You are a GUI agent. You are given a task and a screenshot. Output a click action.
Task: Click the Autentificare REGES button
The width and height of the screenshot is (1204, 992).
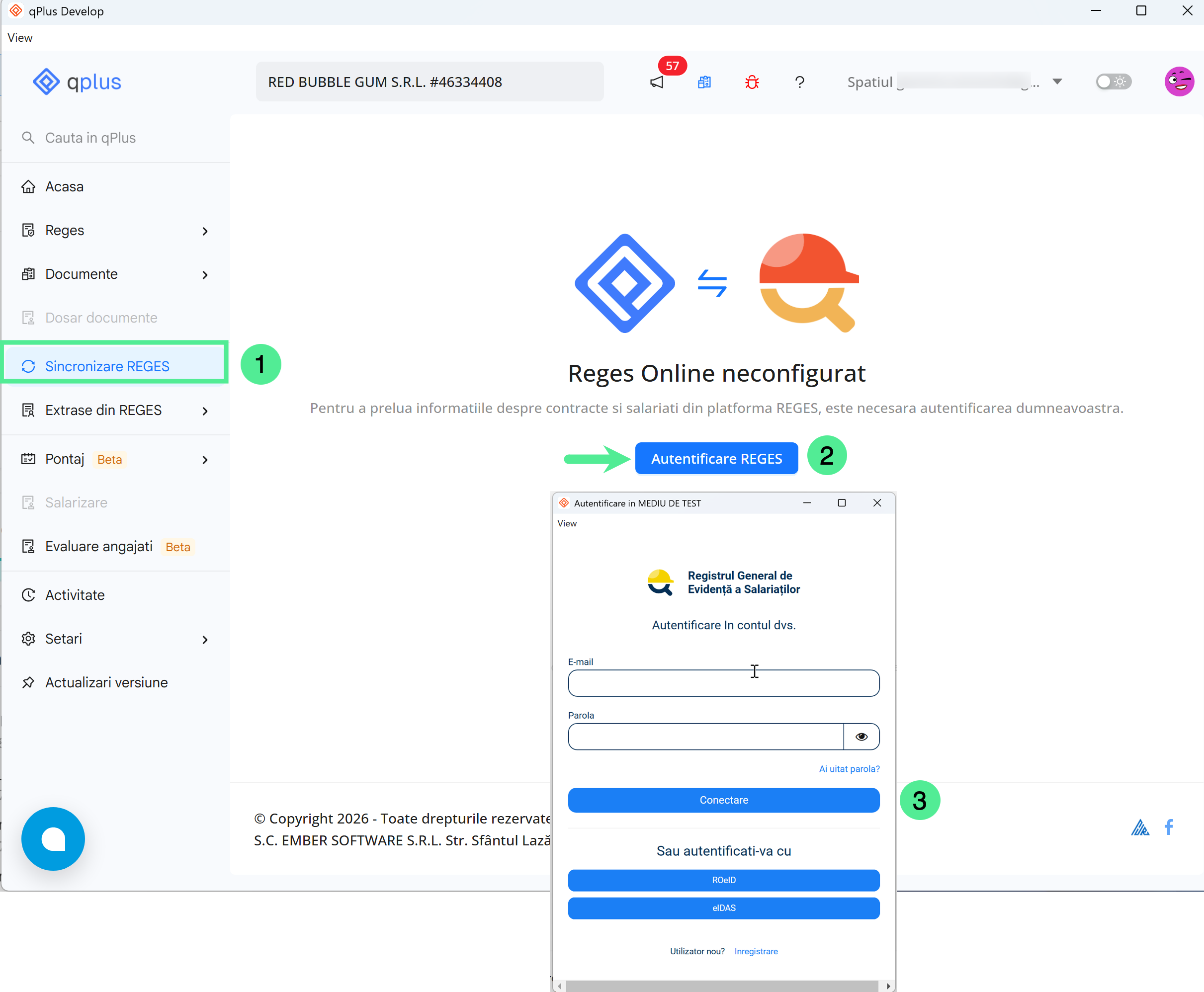point(716,458)
